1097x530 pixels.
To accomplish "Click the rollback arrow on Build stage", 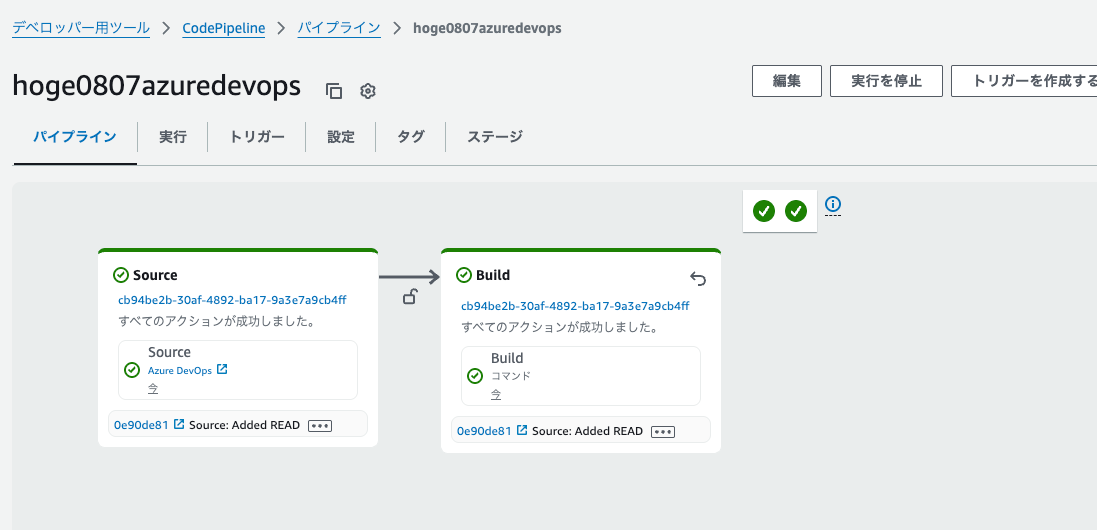I will 698,279.
